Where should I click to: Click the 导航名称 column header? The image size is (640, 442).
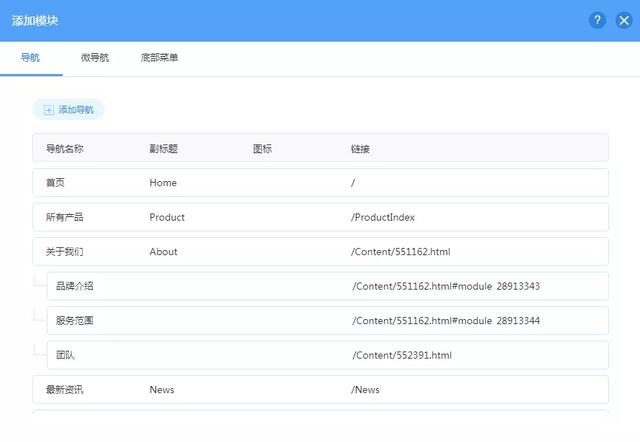pos(64,149)
